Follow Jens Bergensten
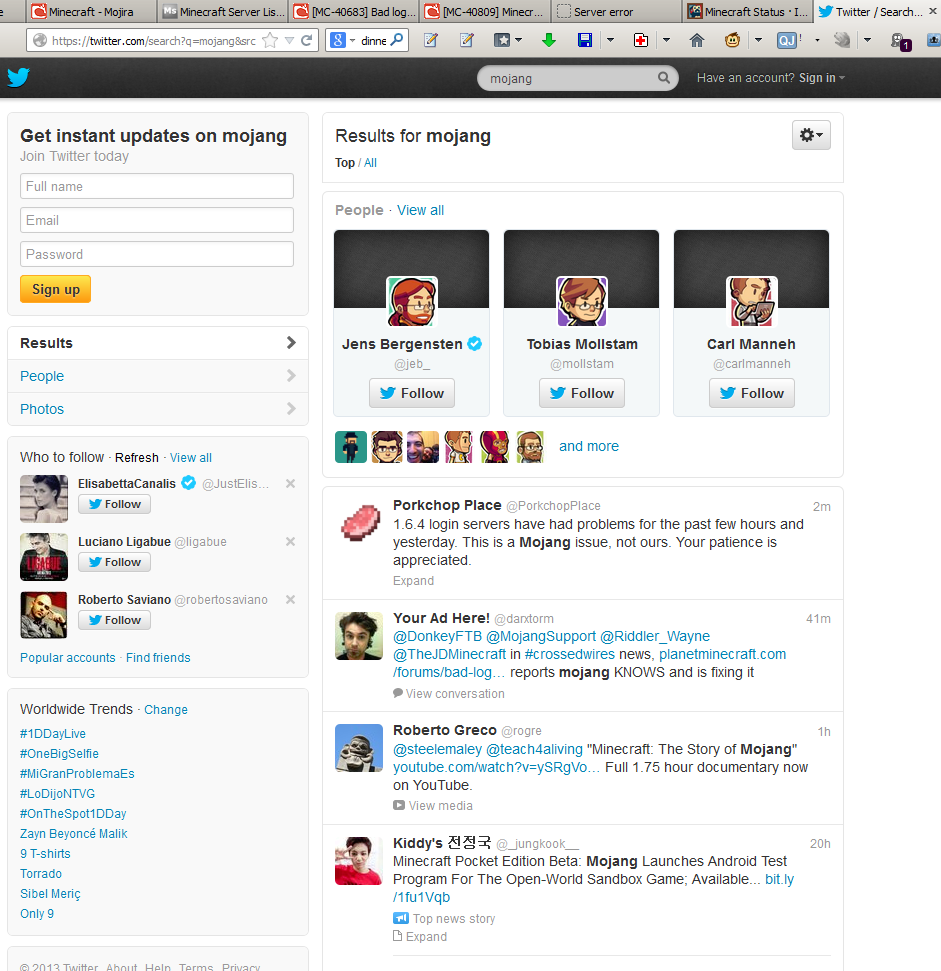 (x=412, y=393)
